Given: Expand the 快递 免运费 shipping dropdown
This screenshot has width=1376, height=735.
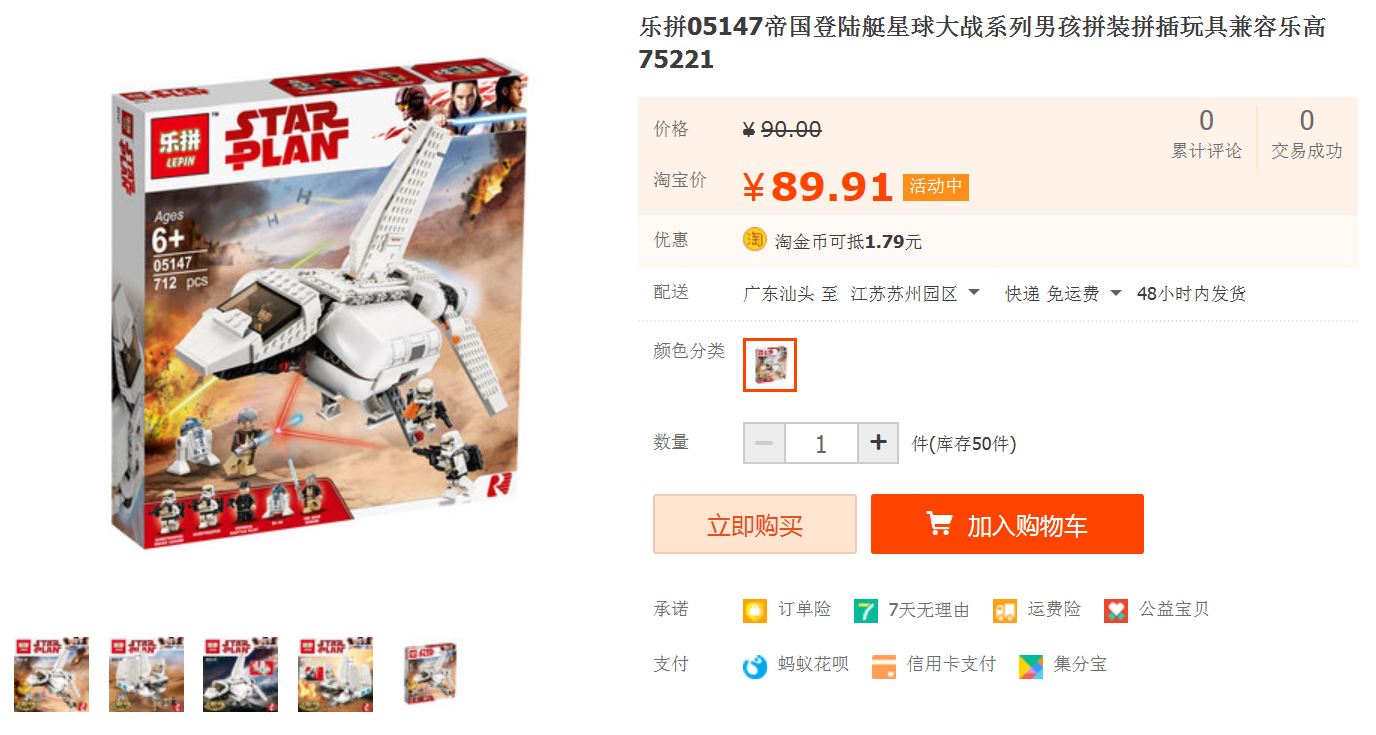Looking at the screenshot, I should click(1064, 294).
